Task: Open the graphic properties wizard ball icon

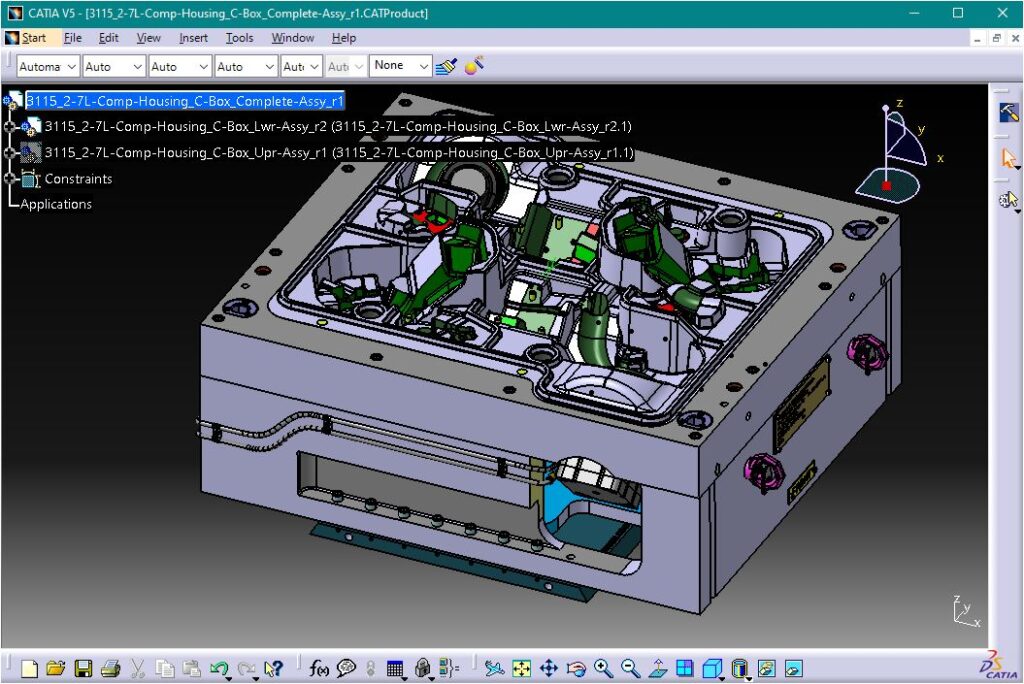Action: click(x=474, y=65)
